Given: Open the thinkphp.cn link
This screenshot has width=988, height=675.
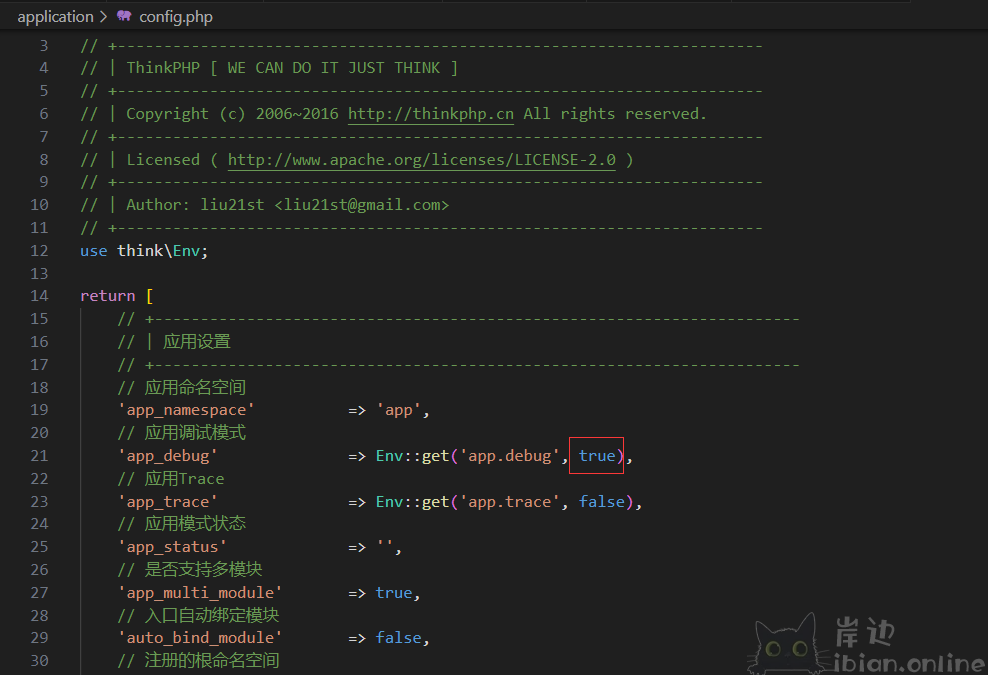Looking at the screenshot, I should (x=430, y=114).
